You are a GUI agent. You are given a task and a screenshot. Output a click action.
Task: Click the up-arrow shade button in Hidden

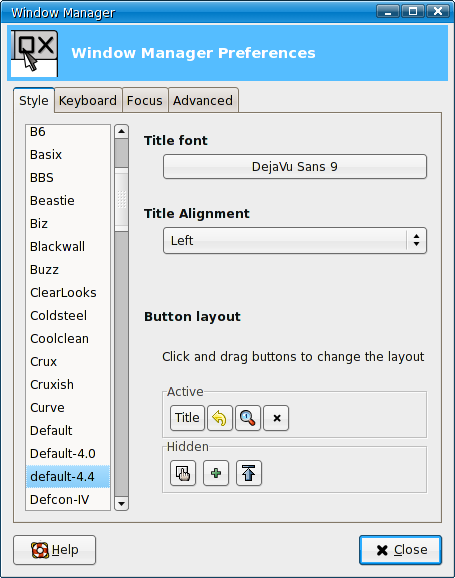tap(249, 473)
